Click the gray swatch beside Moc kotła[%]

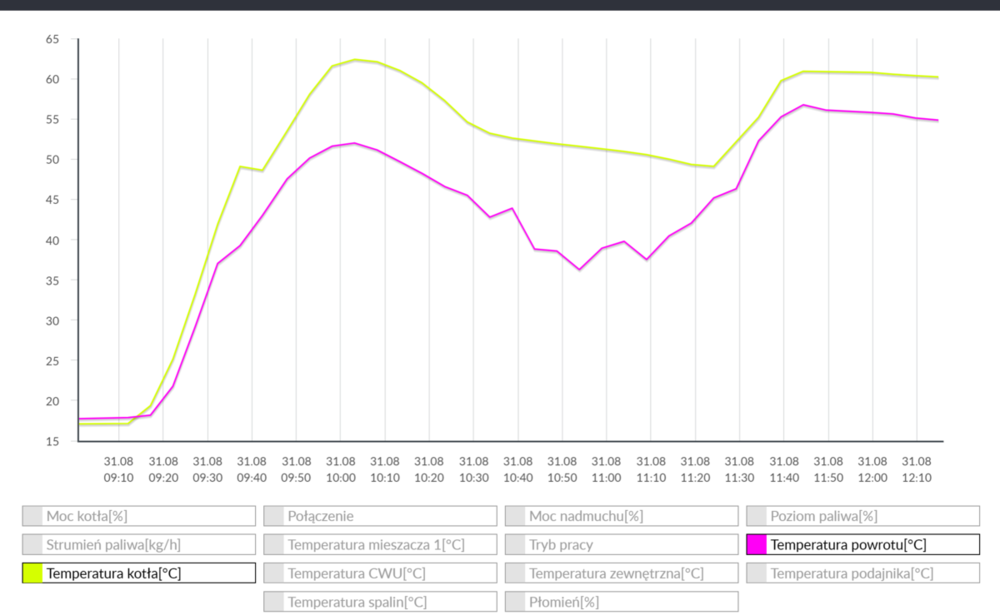(x=33, y=516)
